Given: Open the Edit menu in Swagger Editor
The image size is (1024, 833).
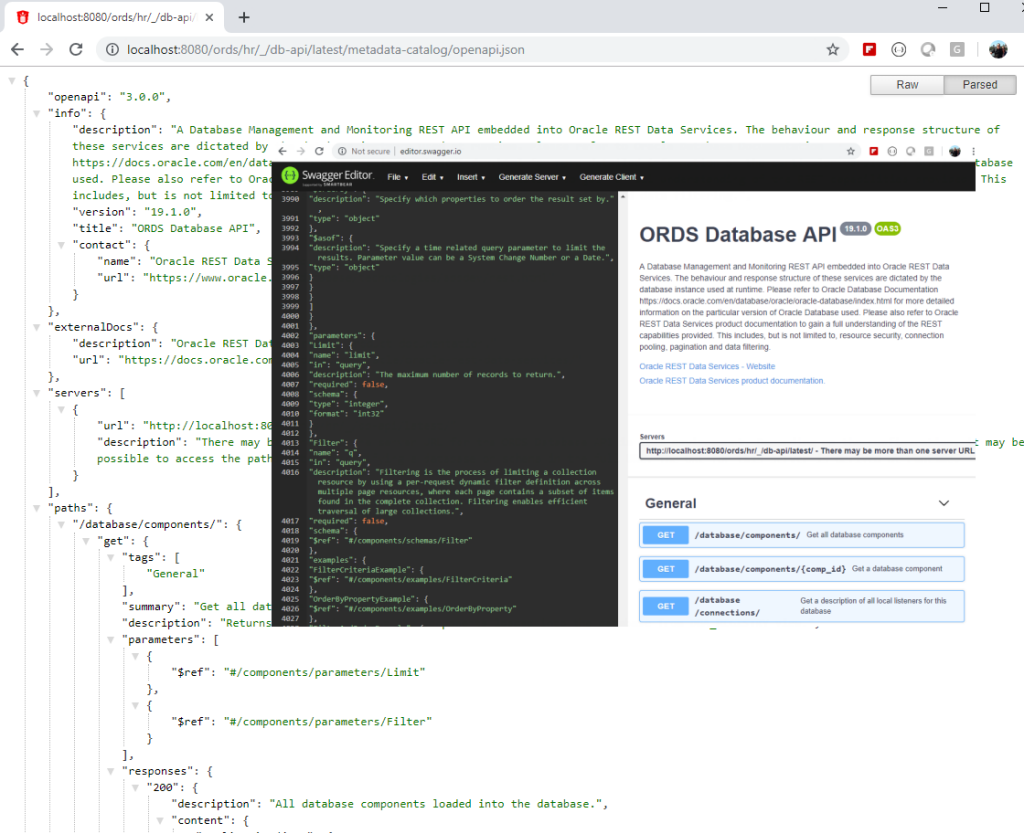Looking at the screenshot, I should (432, 177).
